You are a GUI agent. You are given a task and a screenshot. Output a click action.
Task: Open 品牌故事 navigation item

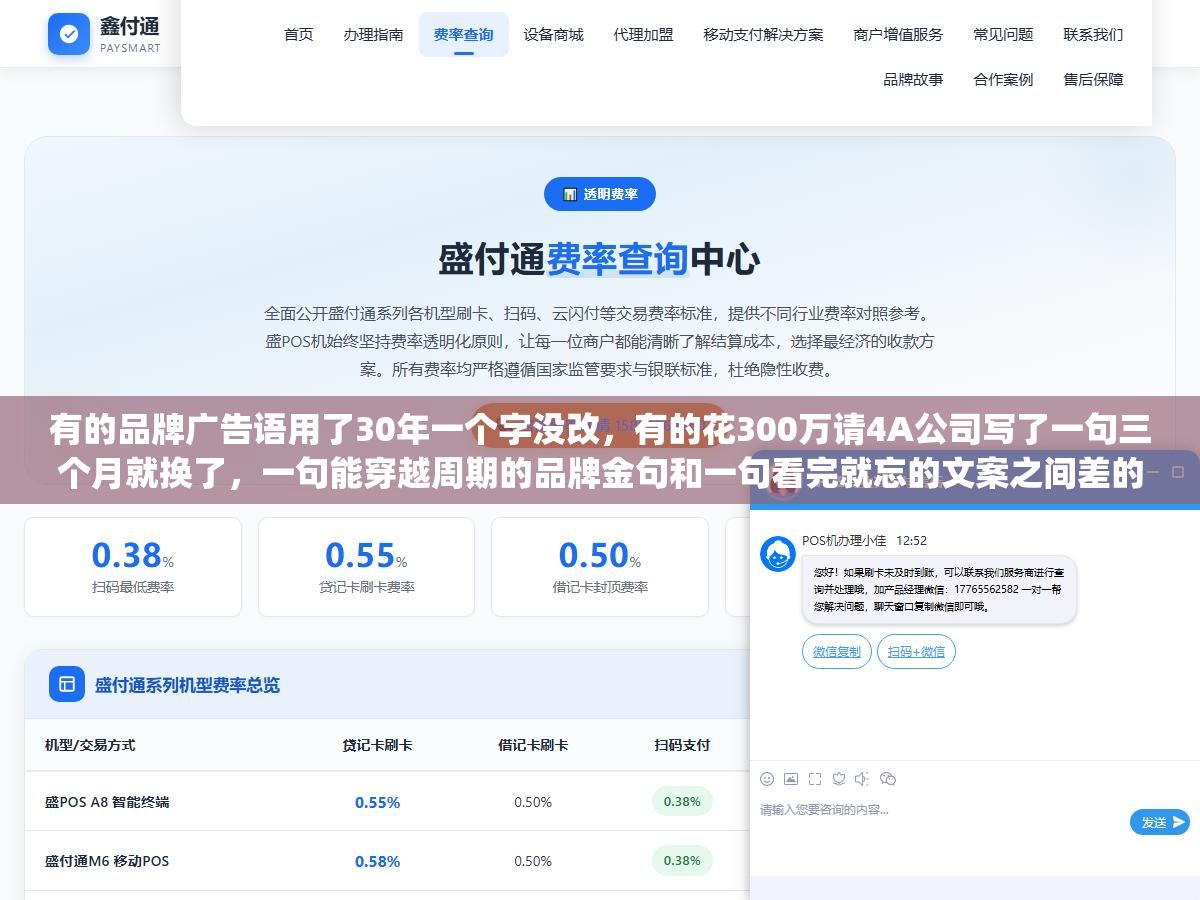coord(913,79)
